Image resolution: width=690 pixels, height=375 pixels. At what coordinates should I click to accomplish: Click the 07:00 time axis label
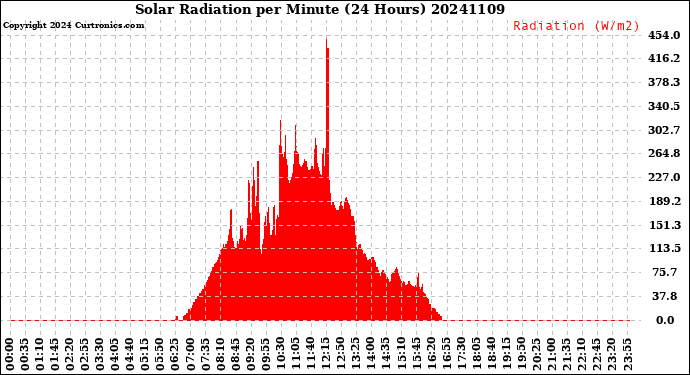190,355
